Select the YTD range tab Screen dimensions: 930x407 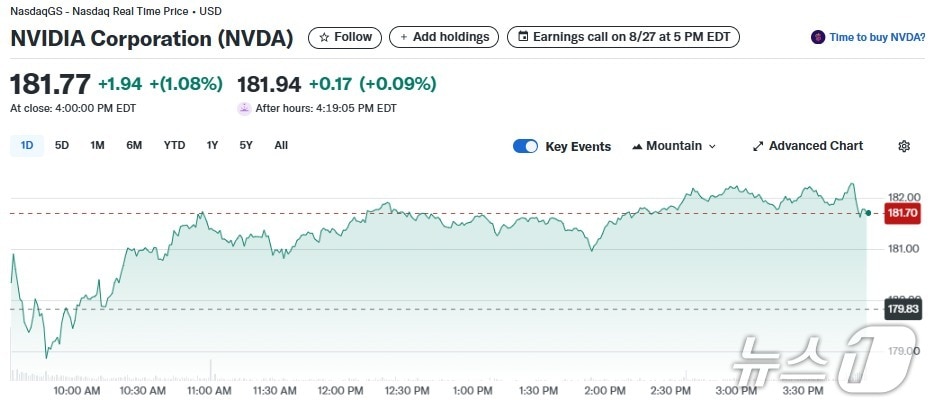tap(174, 145)
